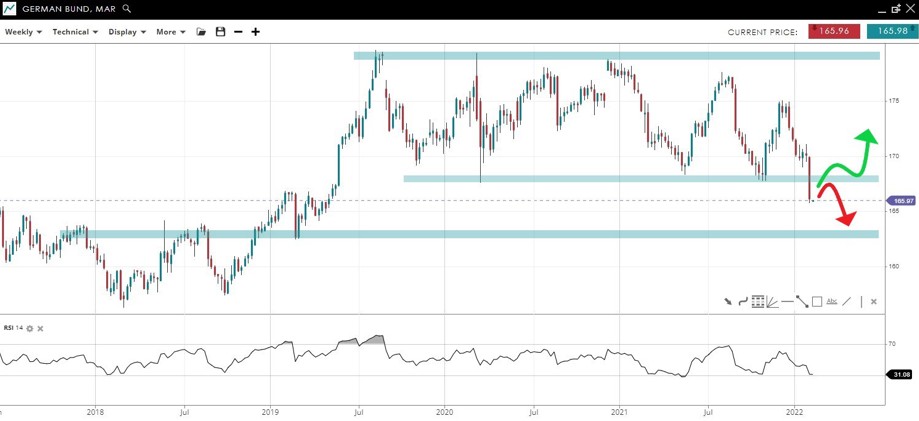Zoom in using the plus icon
The height and width of the screenshot is (421, 919).
pyautogui.click(x=256, y=32)
